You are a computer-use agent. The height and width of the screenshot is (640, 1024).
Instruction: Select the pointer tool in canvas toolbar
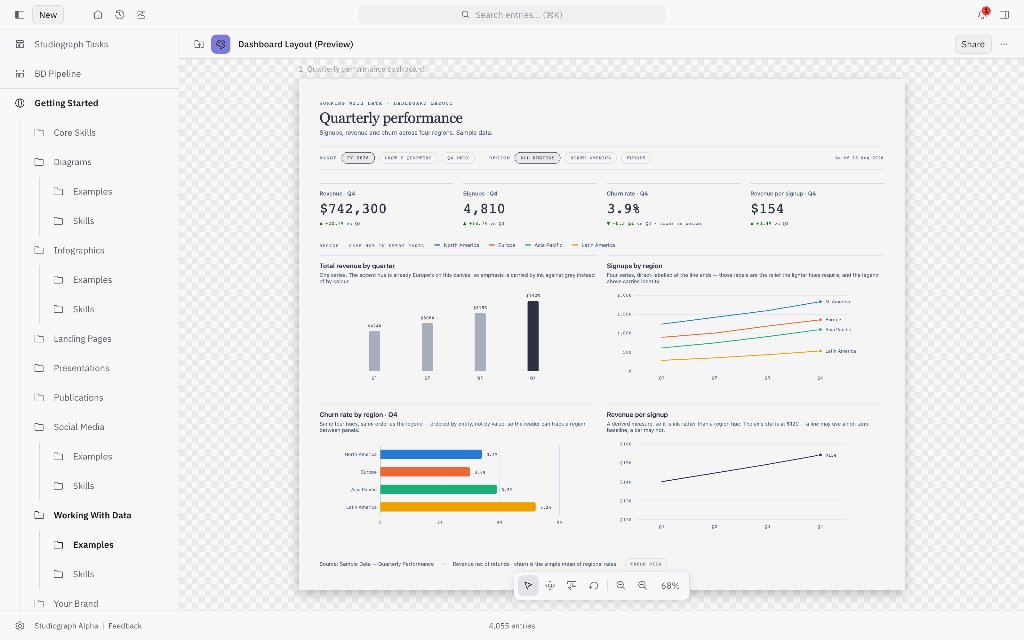(x=528, y=585)
